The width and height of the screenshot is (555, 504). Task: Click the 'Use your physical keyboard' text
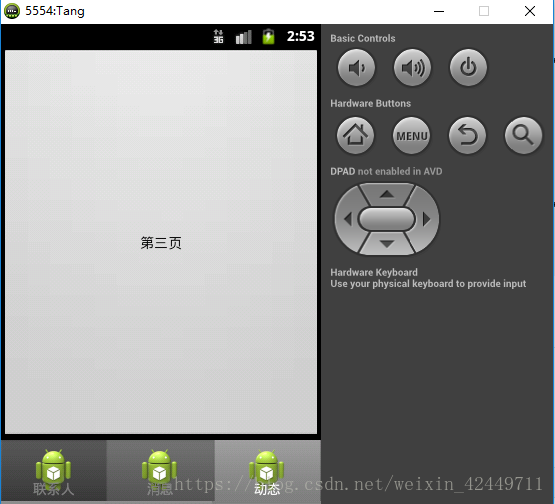pos(428,284)
